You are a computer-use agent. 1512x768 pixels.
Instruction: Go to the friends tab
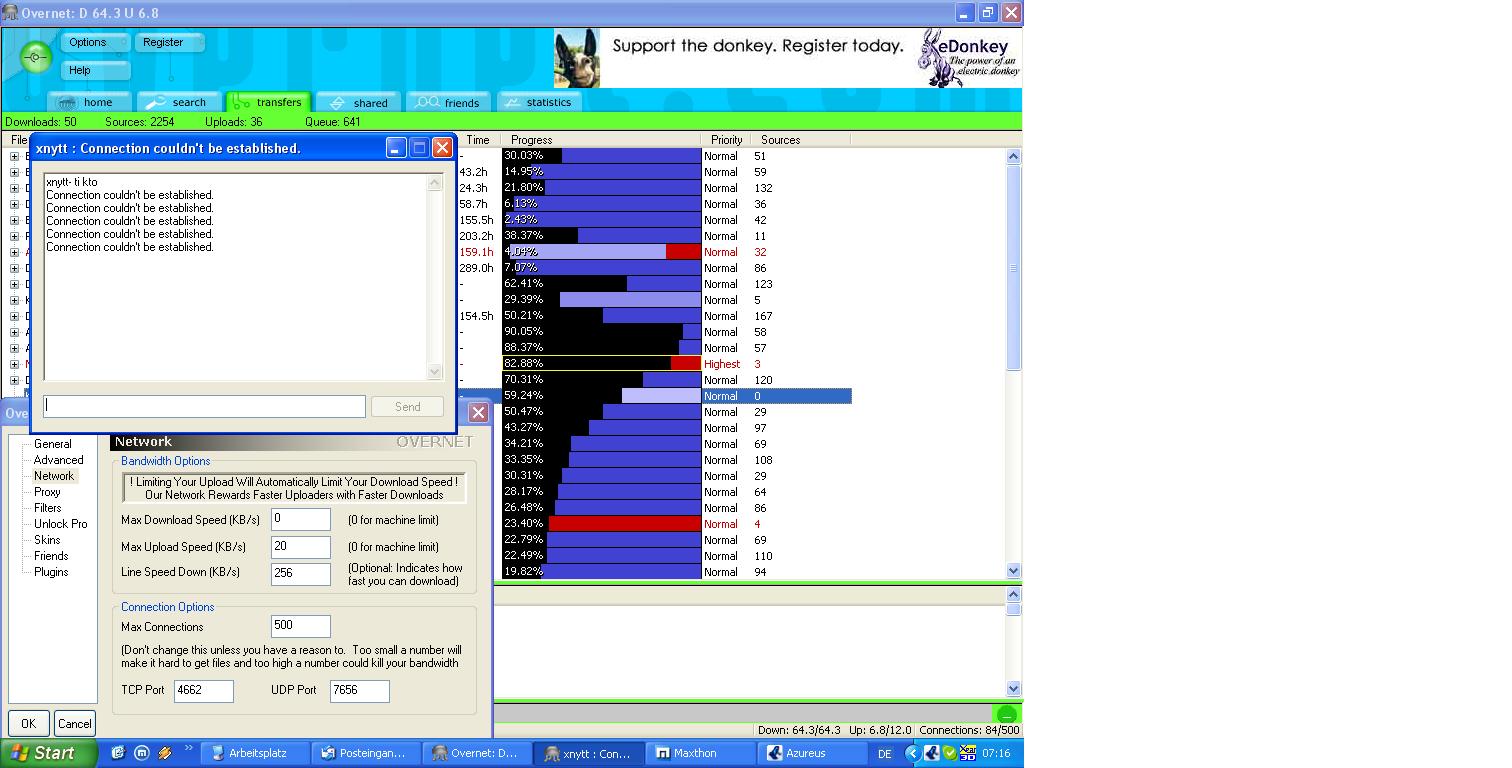[x=449, y=102]
